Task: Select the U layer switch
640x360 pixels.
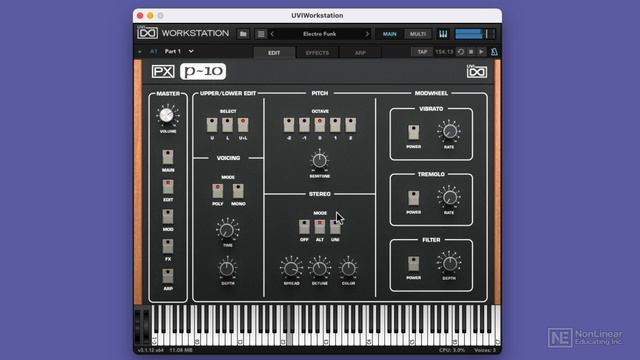Action: coord(212,125)
